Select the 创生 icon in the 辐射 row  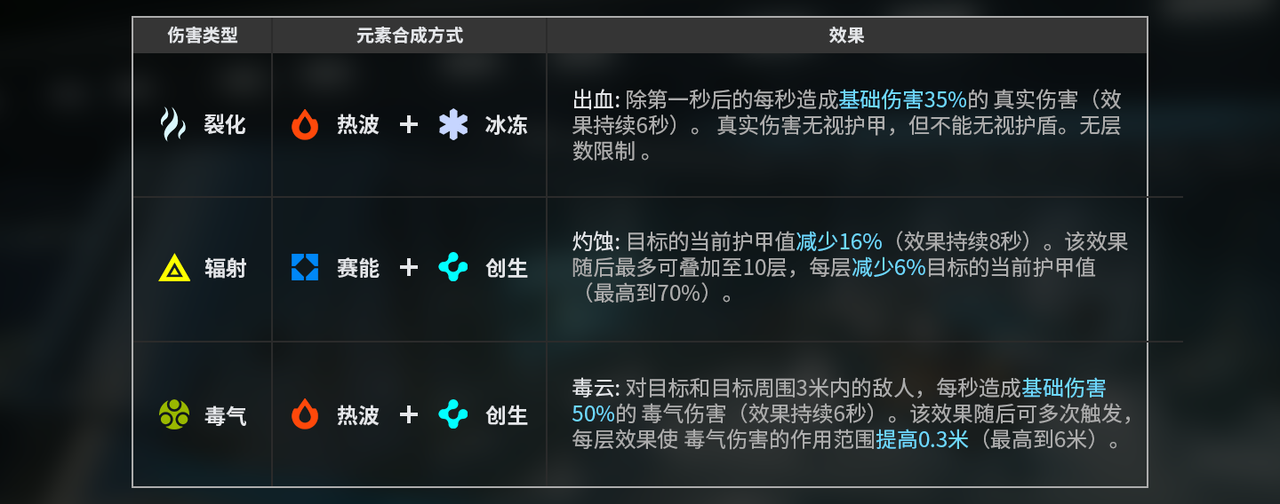[453, 268]
